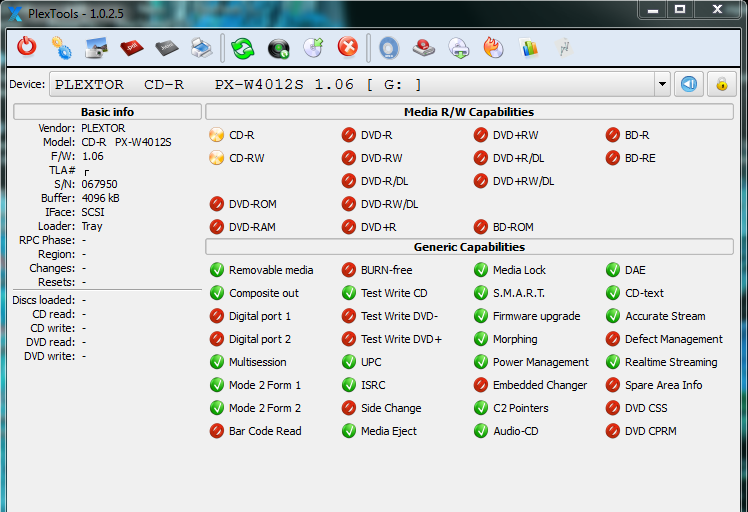Image resolution: width=748 pixels, height=512 pixels.
Task: Click the DVD-ROM red indicator
Action: tap(217, 204)
